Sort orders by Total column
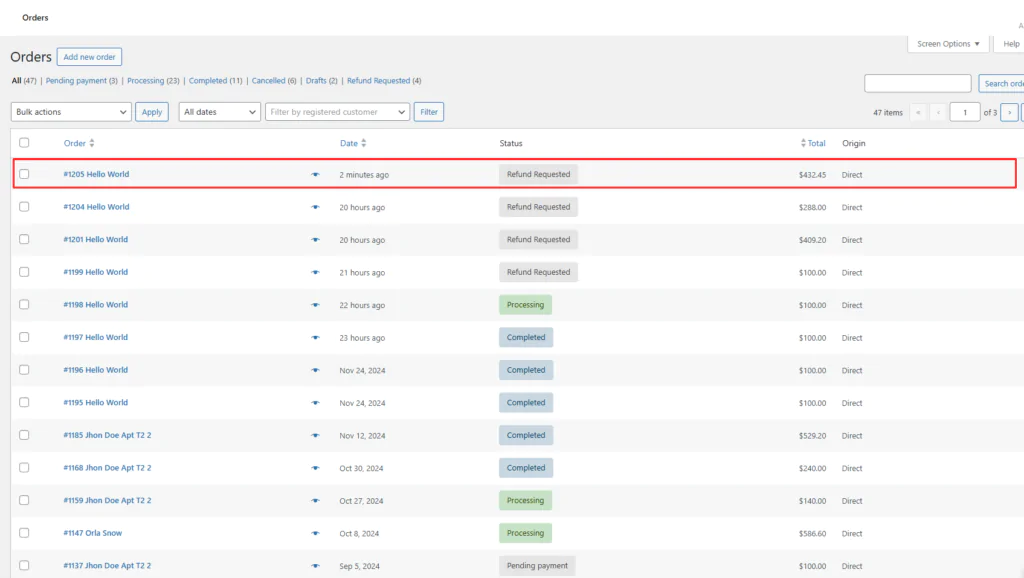Screen dimensions: 1024x578 [813, 143]
